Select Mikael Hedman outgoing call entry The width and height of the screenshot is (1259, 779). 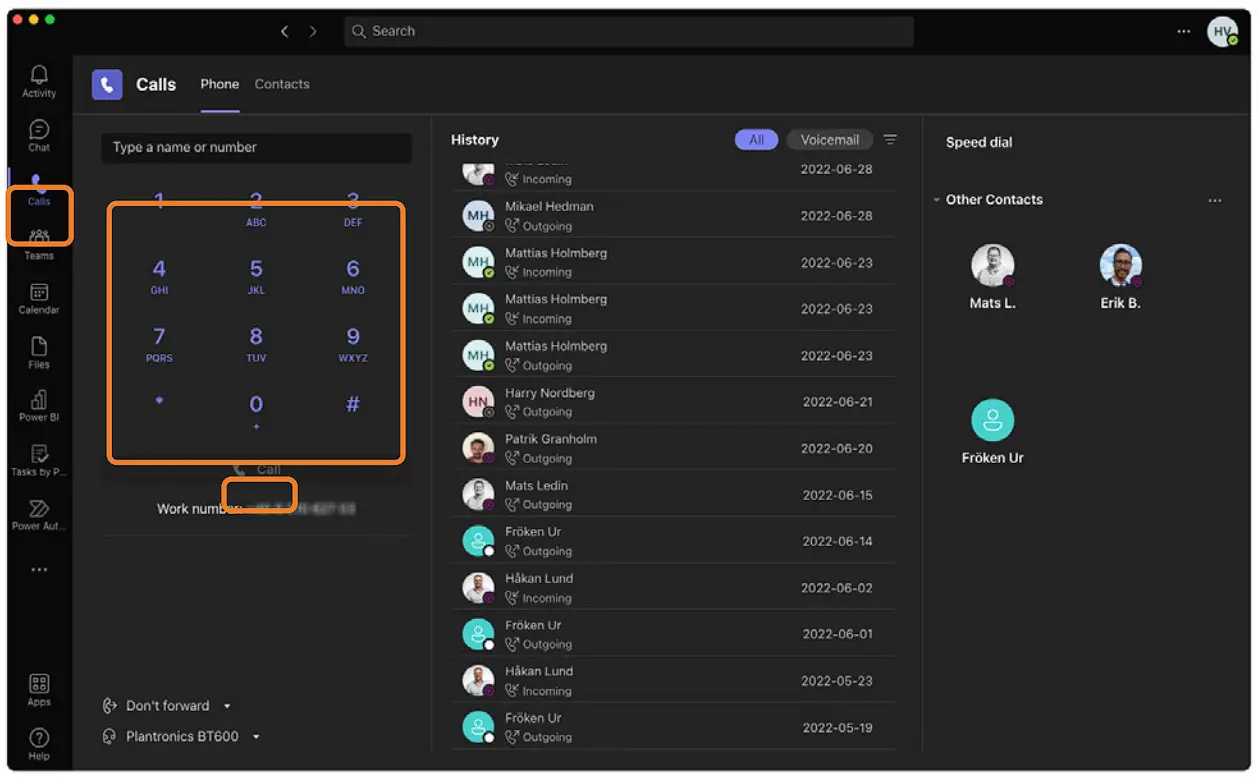673,216
